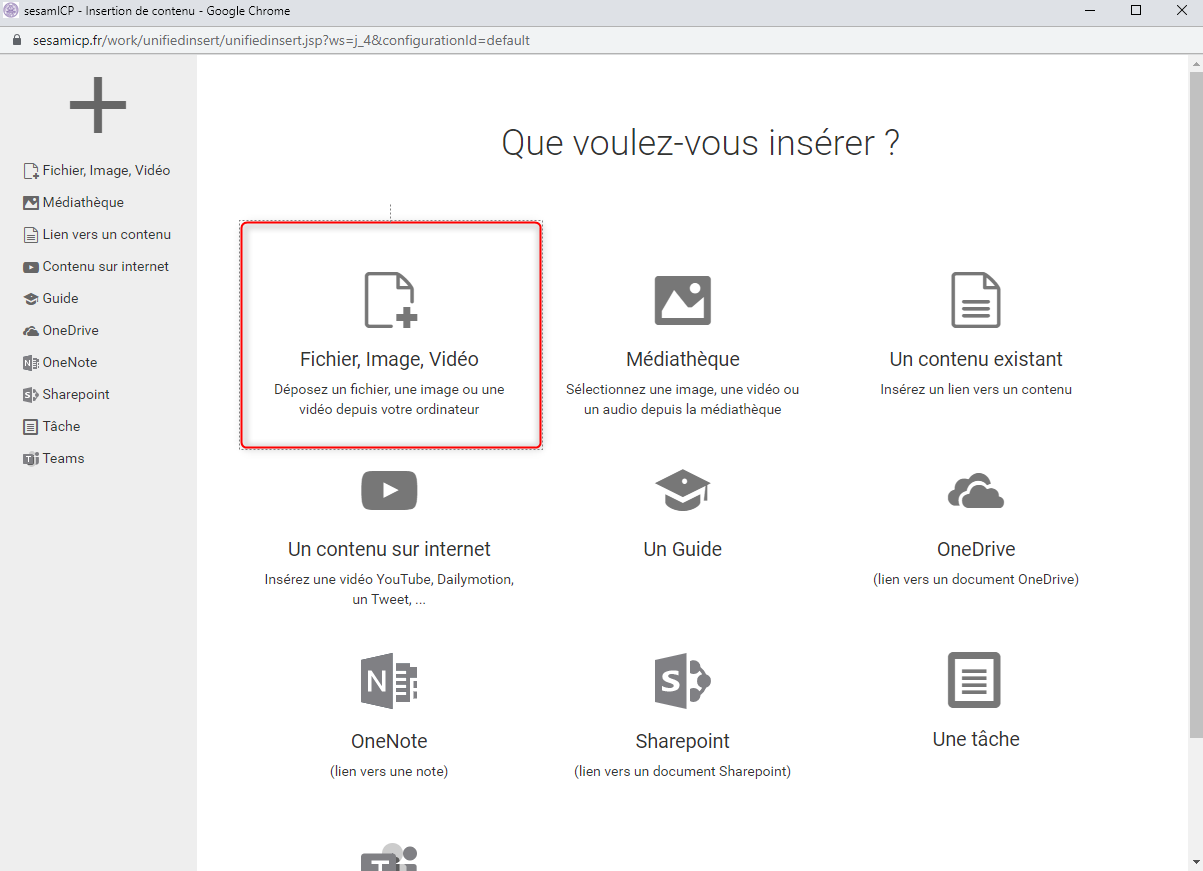Choose the graduation cap Guide icon
This screenshot has height=871, width=1203.
tap(682, 490)
